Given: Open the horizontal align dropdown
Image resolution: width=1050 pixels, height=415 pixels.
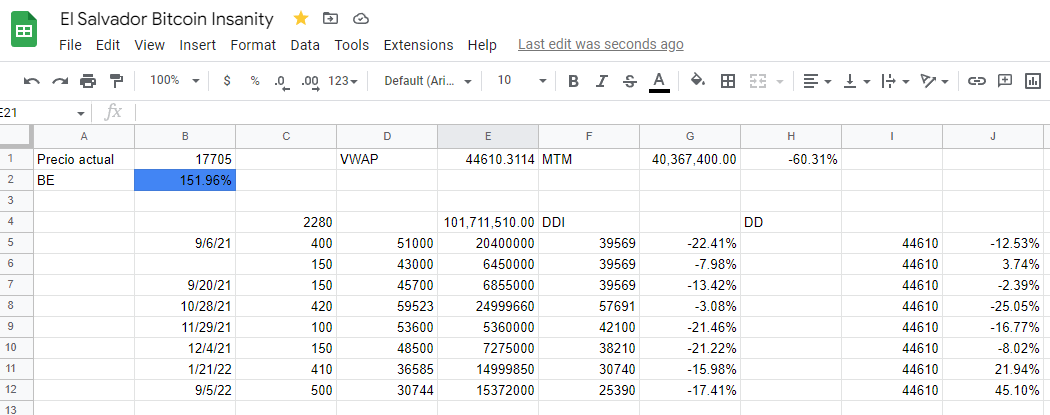Looking at the screenshot, I should coord(817,81).
